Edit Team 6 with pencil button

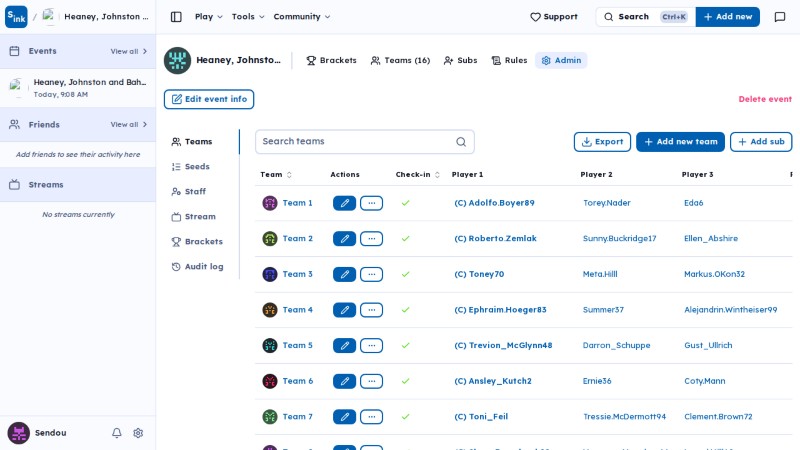click(344, 381)
